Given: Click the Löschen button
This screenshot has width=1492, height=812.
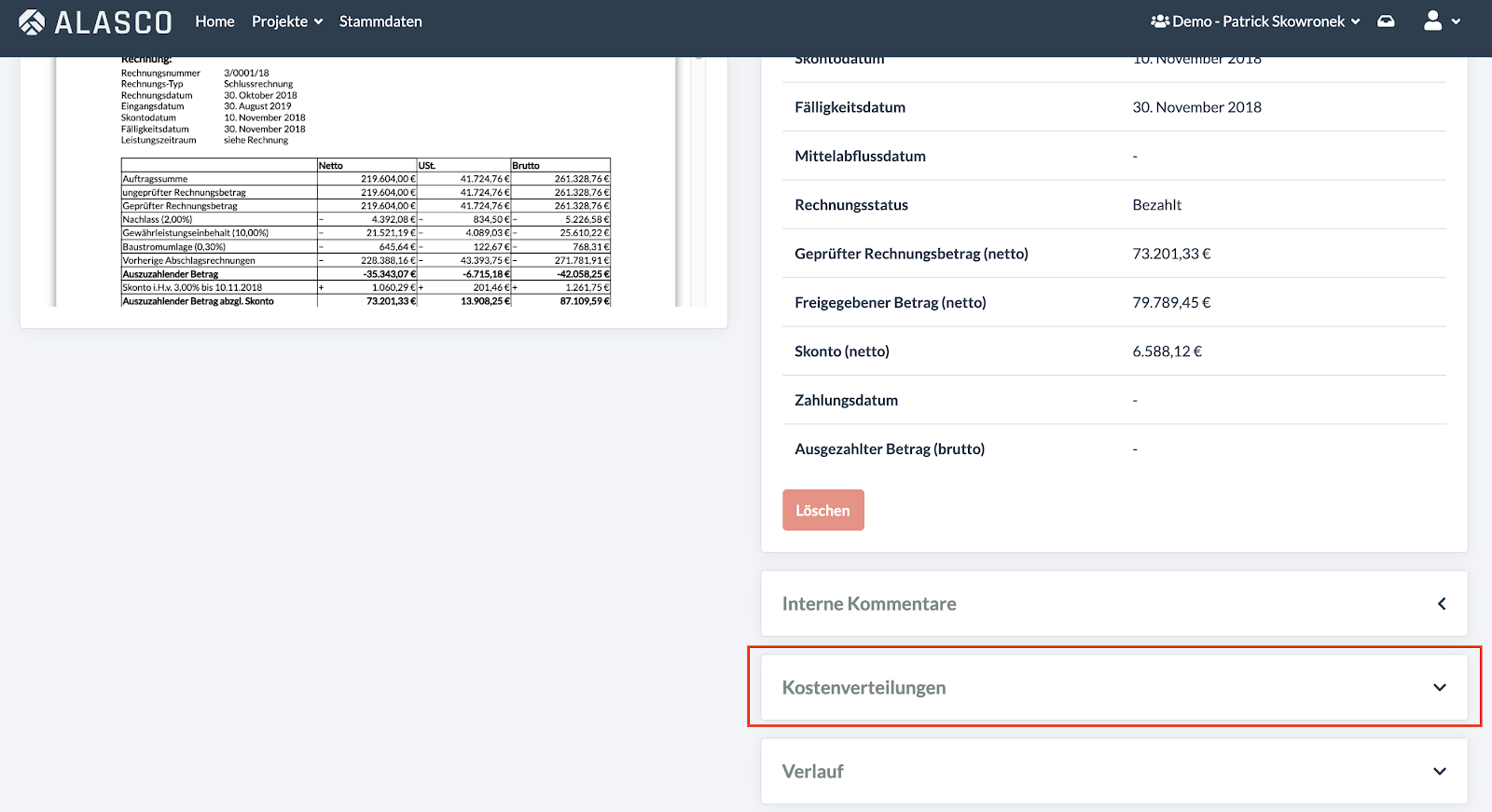Looking at the screenshot, I should tap(823, 510).
